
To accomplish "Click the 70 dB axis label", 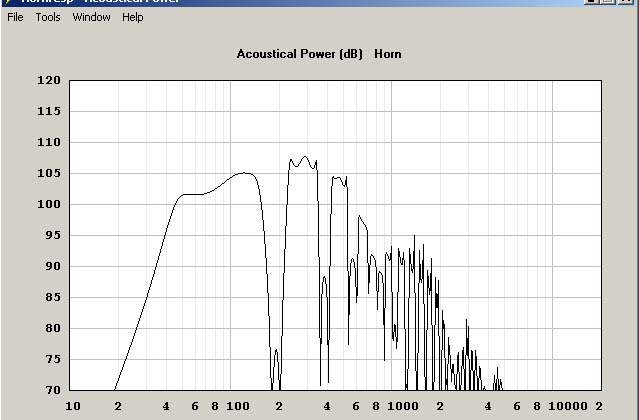I will point(53,390).
